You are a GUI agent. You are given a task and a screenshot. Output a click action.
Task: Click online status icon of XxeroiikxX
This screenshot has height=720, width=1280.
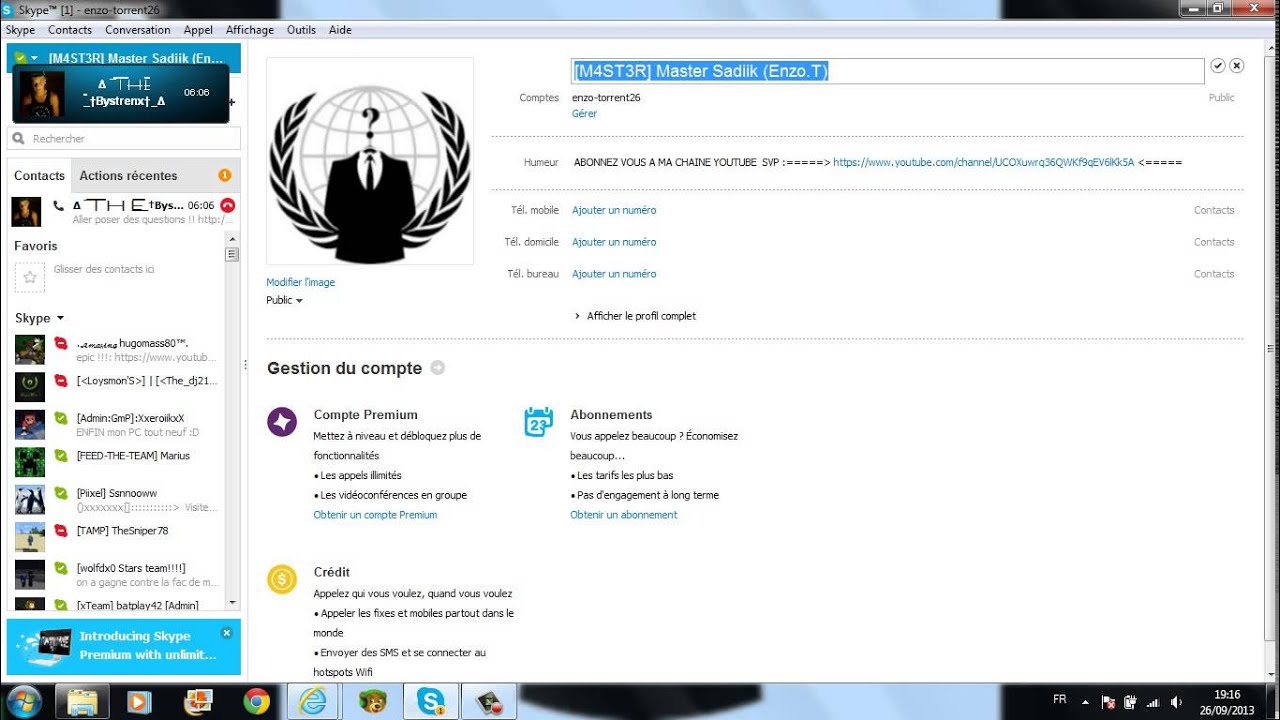61,418
